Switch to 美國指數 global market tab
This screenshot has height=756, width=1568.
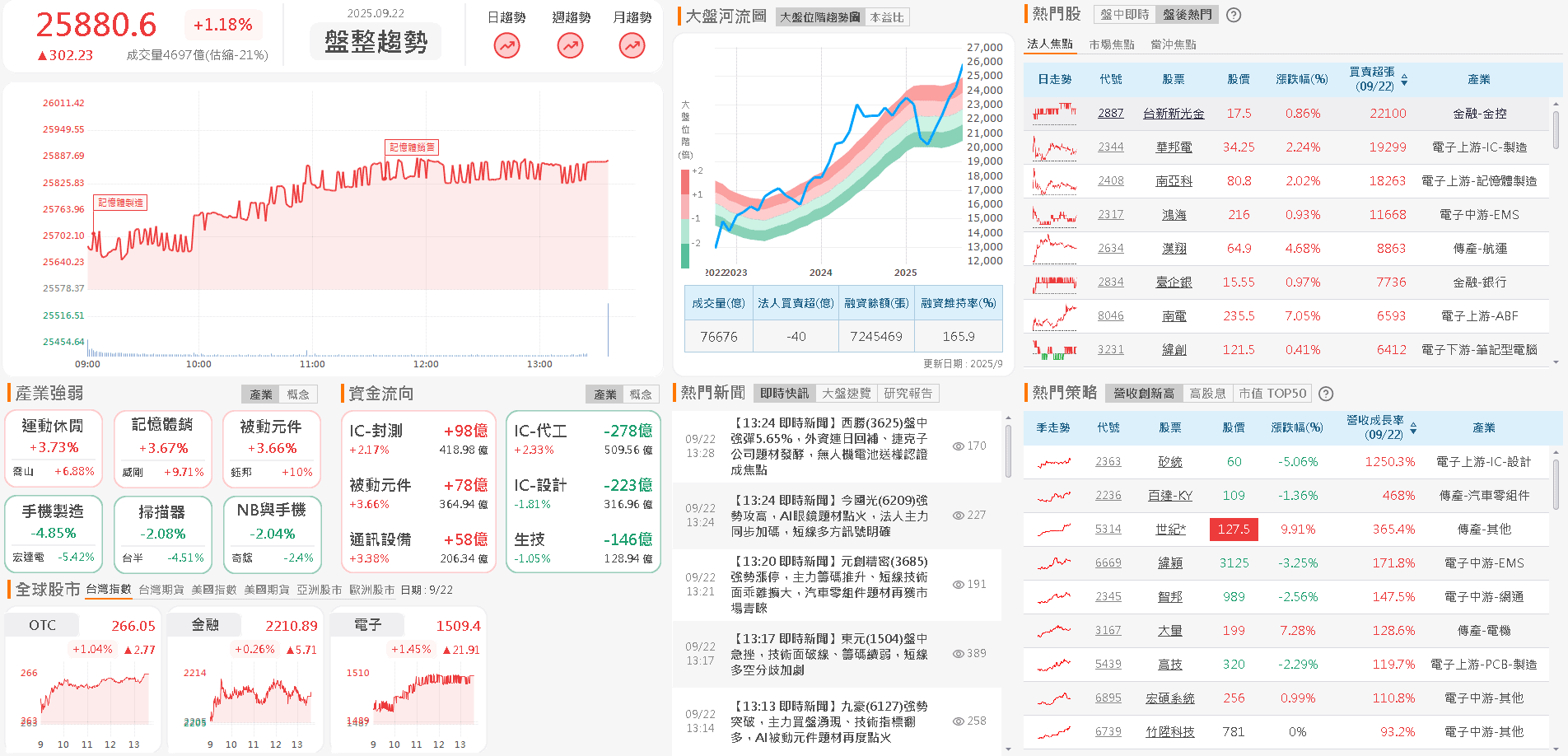[214, 590]
